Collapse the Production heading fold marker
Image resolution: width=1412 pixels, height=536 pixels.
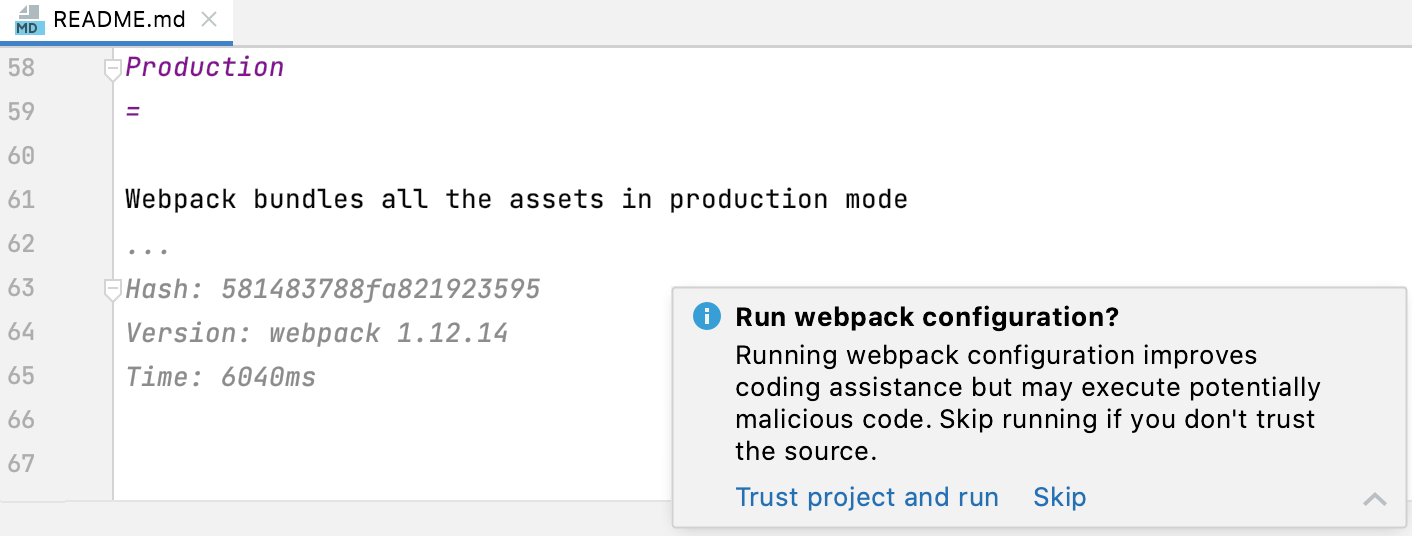(x=112, y=68)
